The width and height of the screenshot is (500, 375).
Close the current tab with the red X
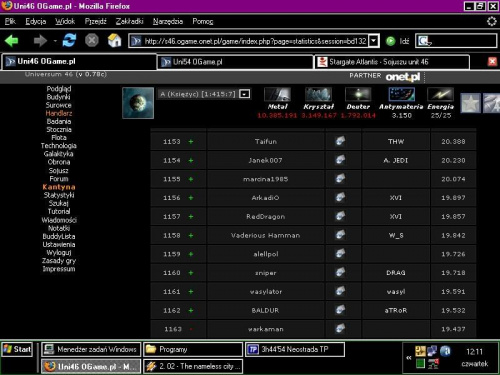pos(492,62)
